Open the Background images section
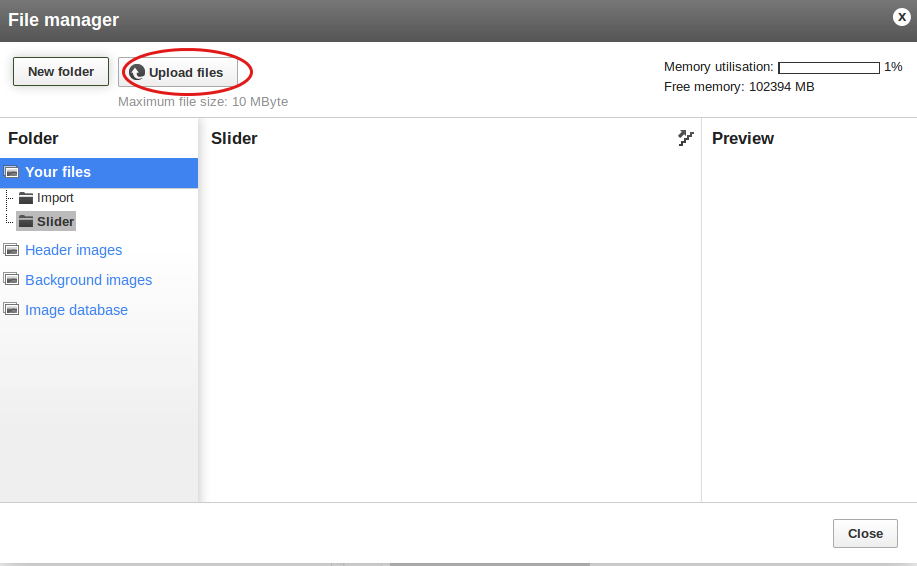The height and width of the screenshot is (566, 917). (88, 280)
